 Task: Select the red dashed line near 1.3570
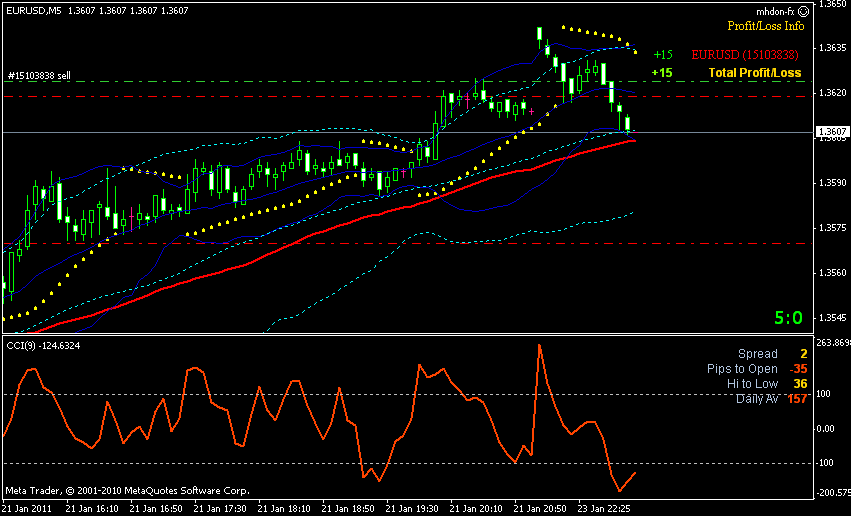point(407,244)
